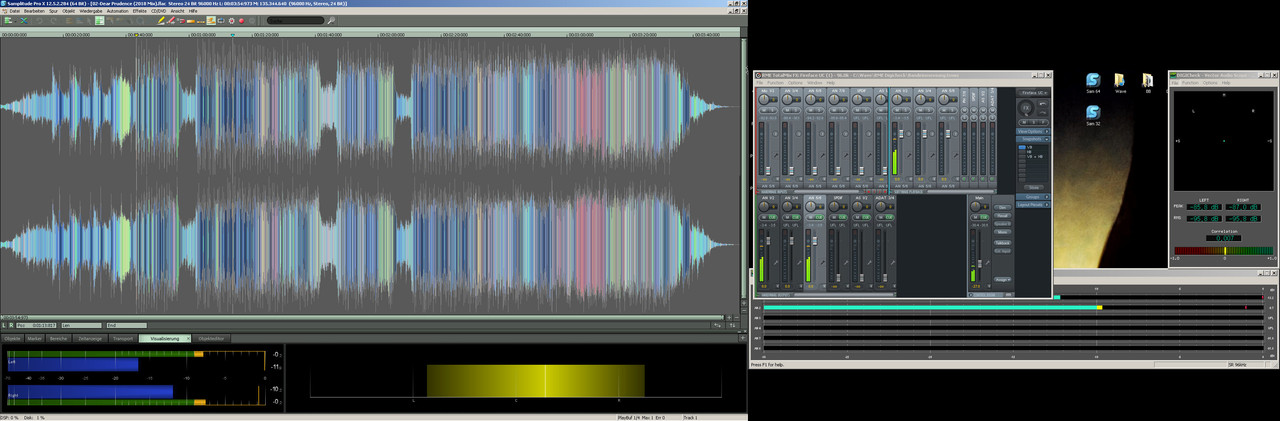The image size is (1280, 421).
Task: Toggle the highlighted green grid toolbar icon
Action: [100, 20]
